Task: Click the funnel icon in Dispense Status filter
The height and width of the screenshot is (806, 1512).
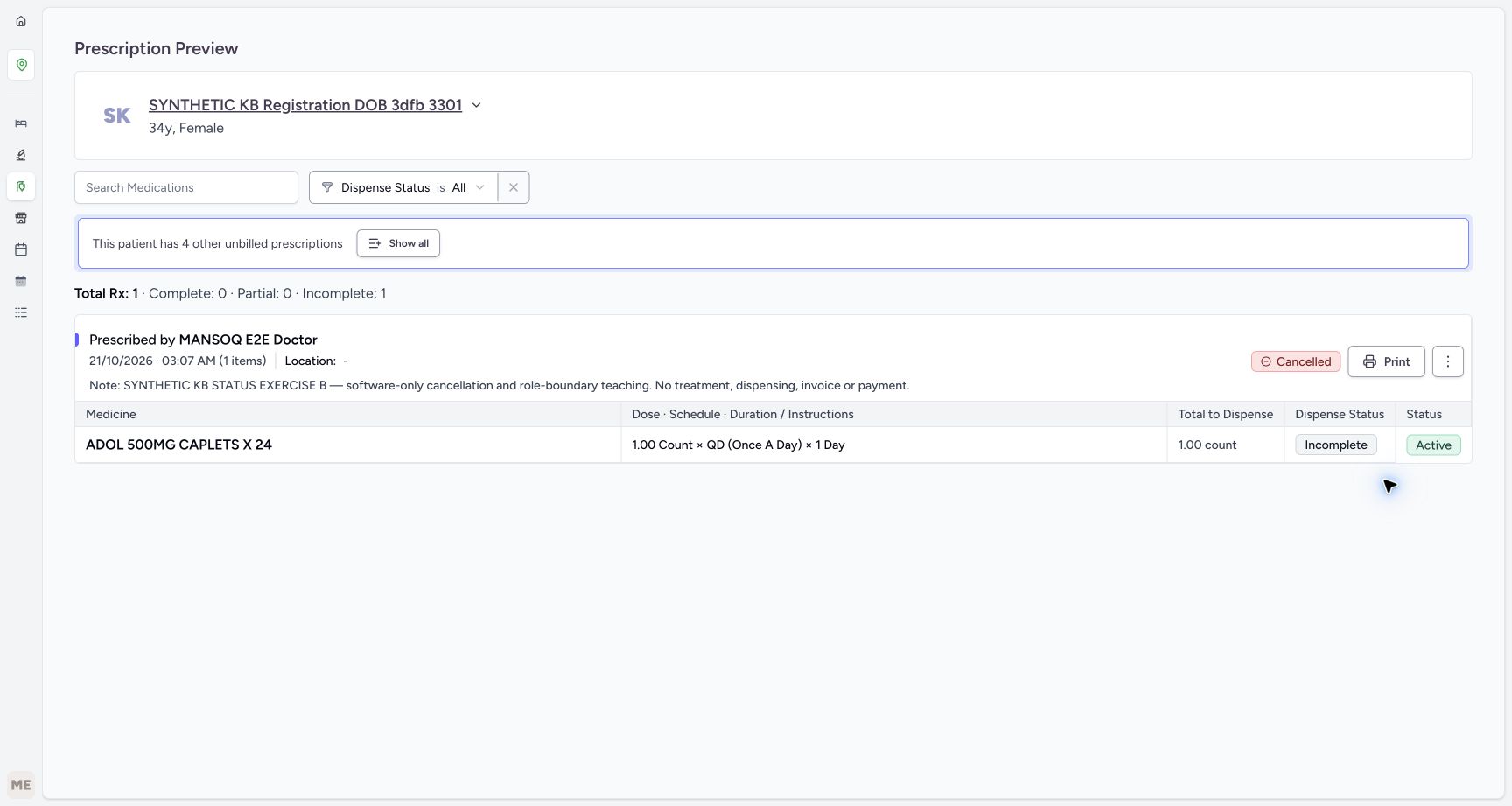Action: [327, 187]
